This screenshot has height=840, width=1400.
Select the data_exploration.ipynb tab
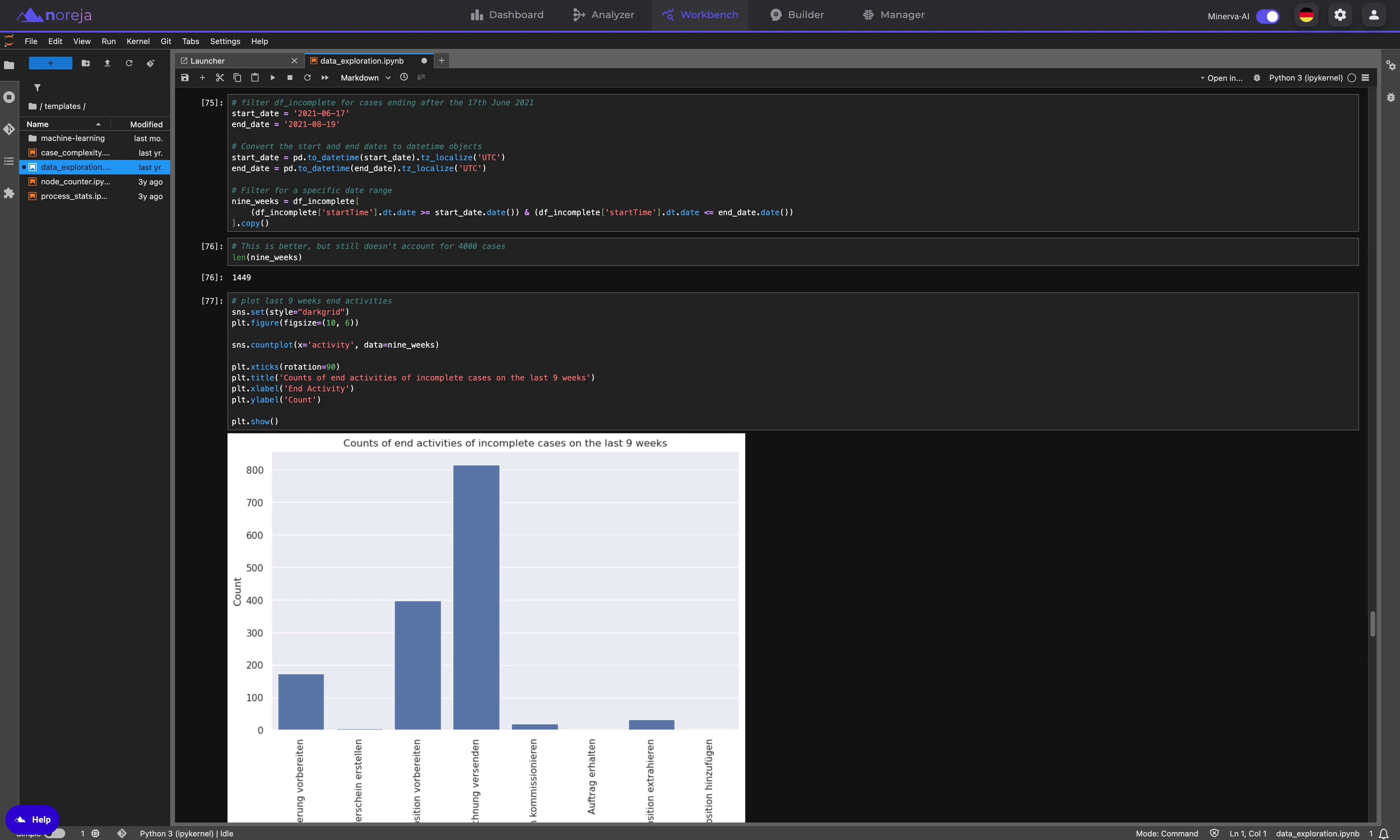click(x=370, y=61)
